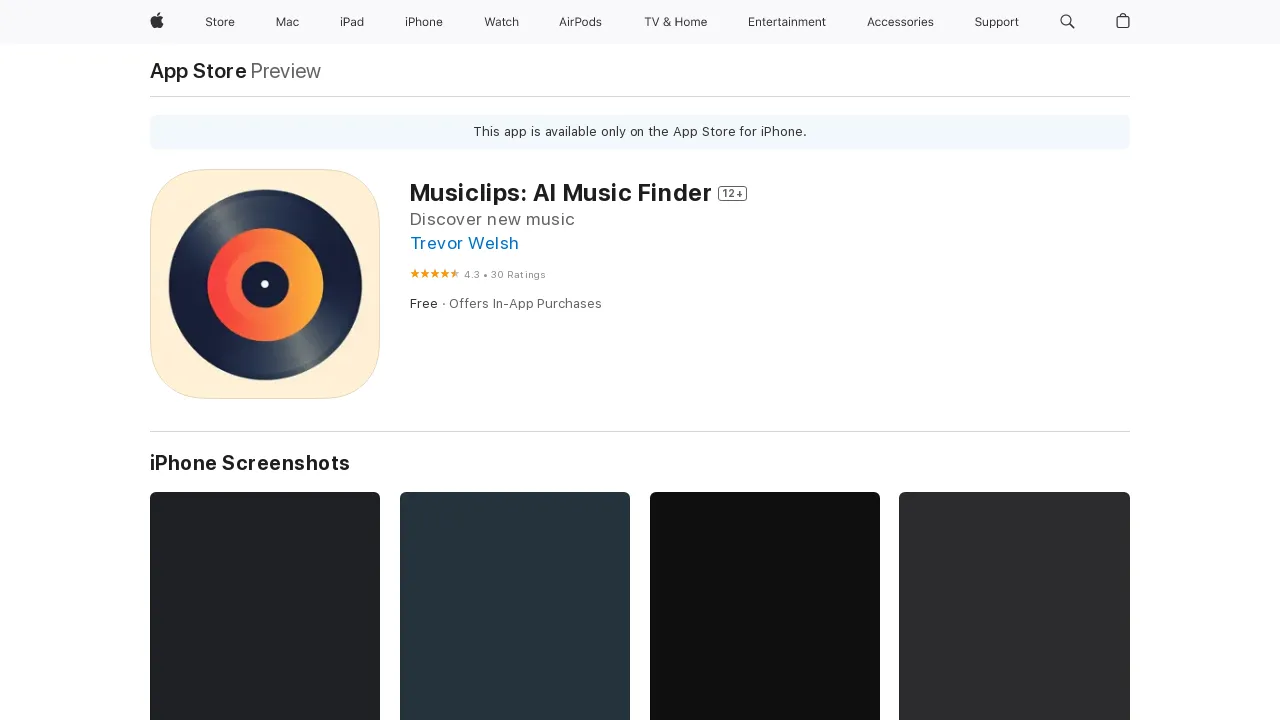
Task: Open the Watch menu
Action: click(501, 22)
